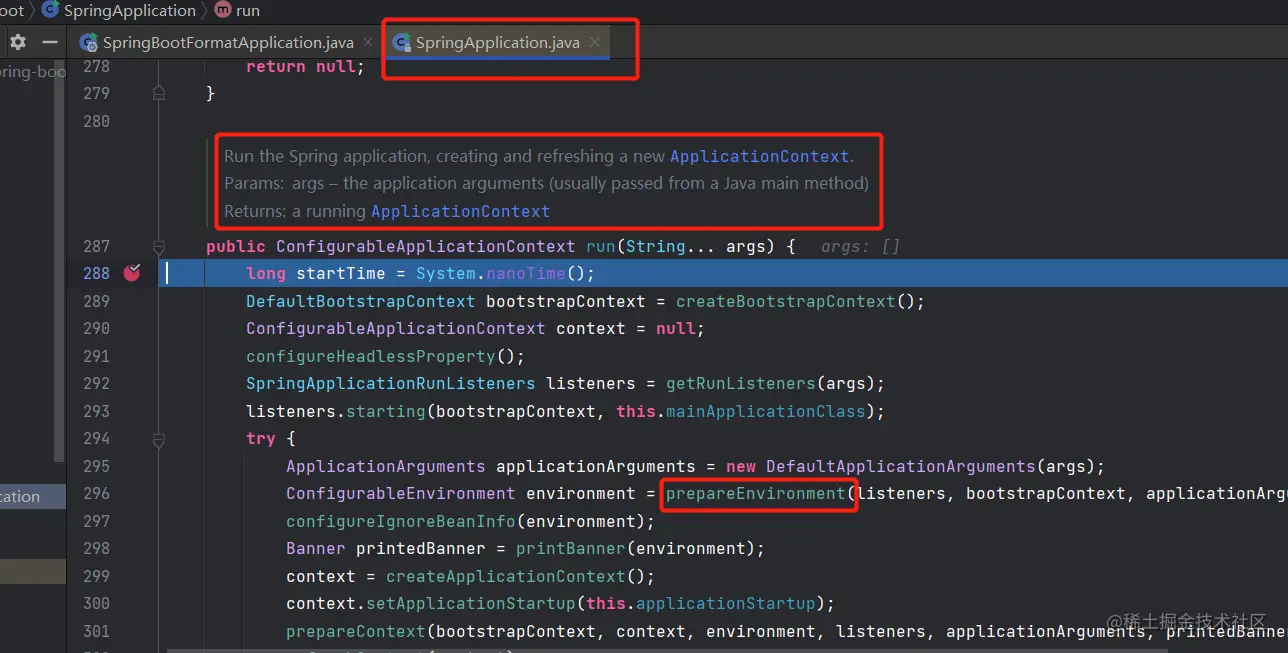Click the file icon on SpringBootFormatApplication.java tab
The width and height of the screenshot is (1288, 653).
click(88, 43)
